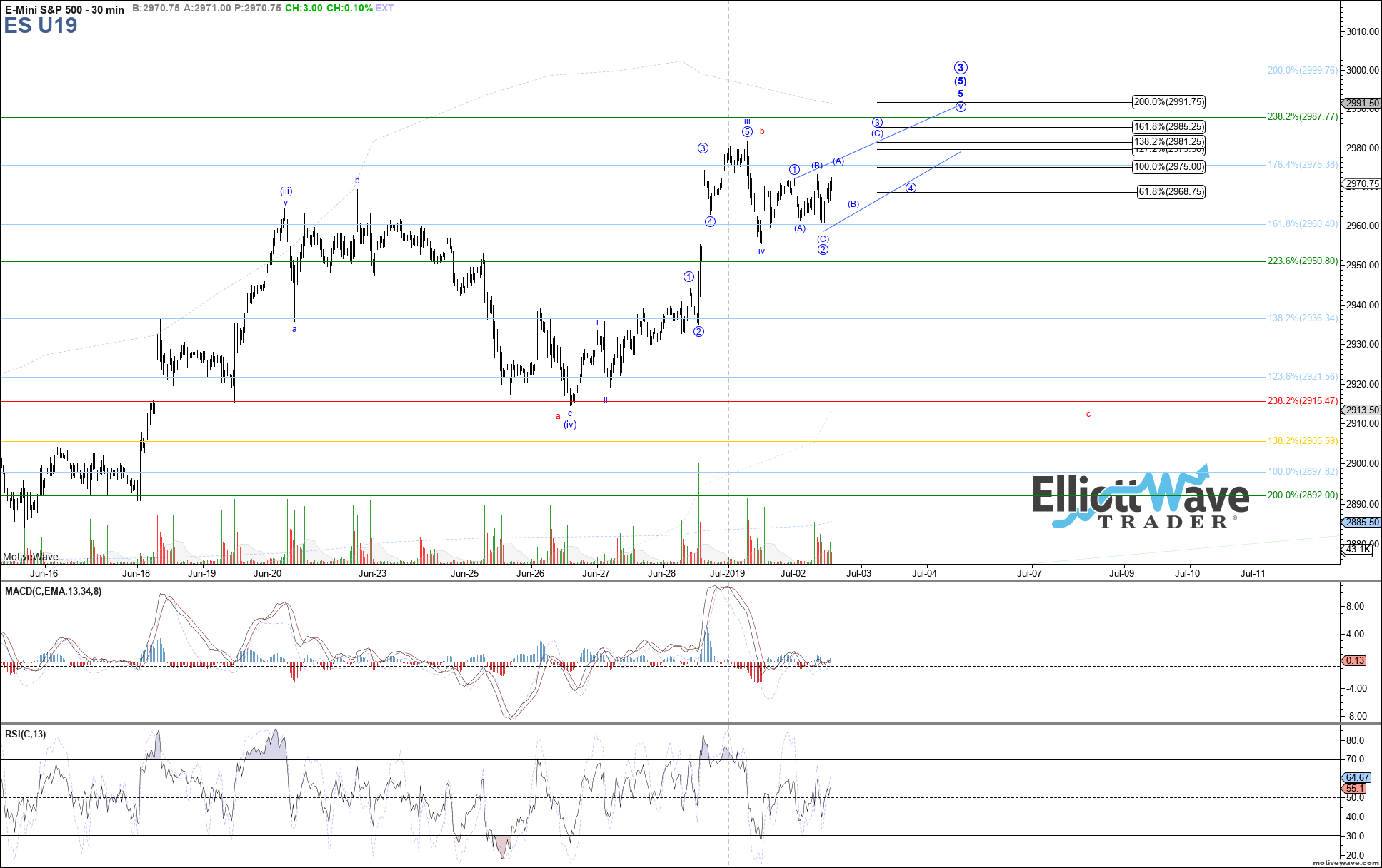The width and height of the screenshot is (1382, 868).
Task: Select the 200.0%(2999.76) Fibonacci label
Action: click(x=1303, y=70)
